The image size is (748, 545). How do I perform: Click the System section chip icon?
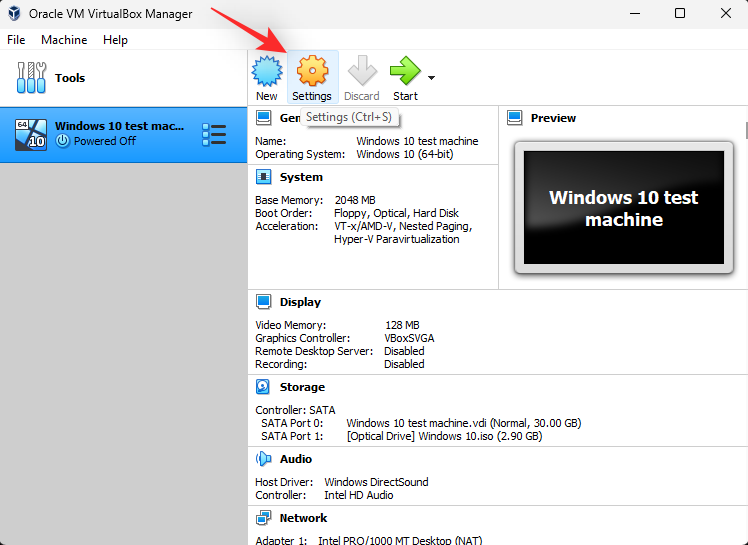point(263,177)
